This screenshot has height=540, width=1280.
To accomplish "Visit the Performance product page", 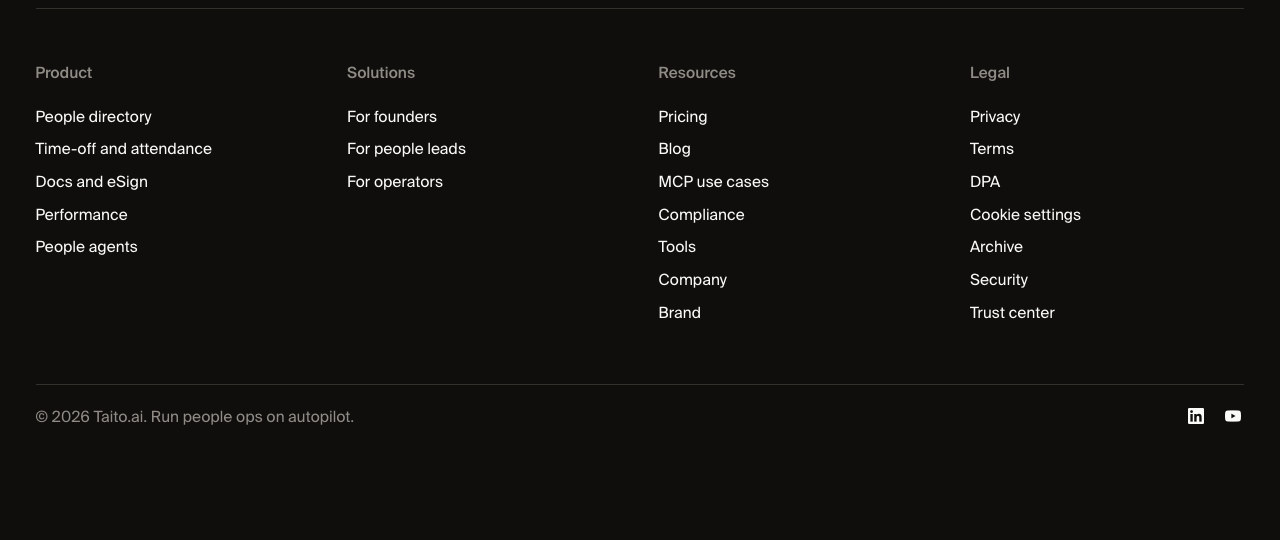I will point(82,215).
